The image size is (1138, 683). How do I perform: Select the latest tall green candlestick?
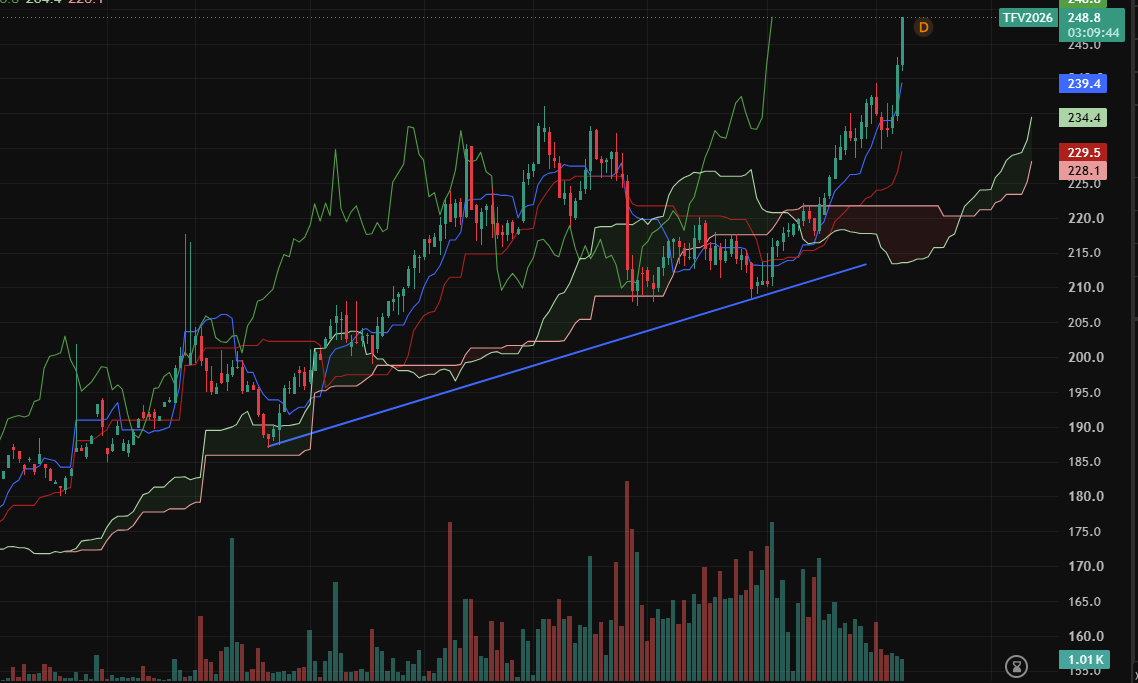902,43
